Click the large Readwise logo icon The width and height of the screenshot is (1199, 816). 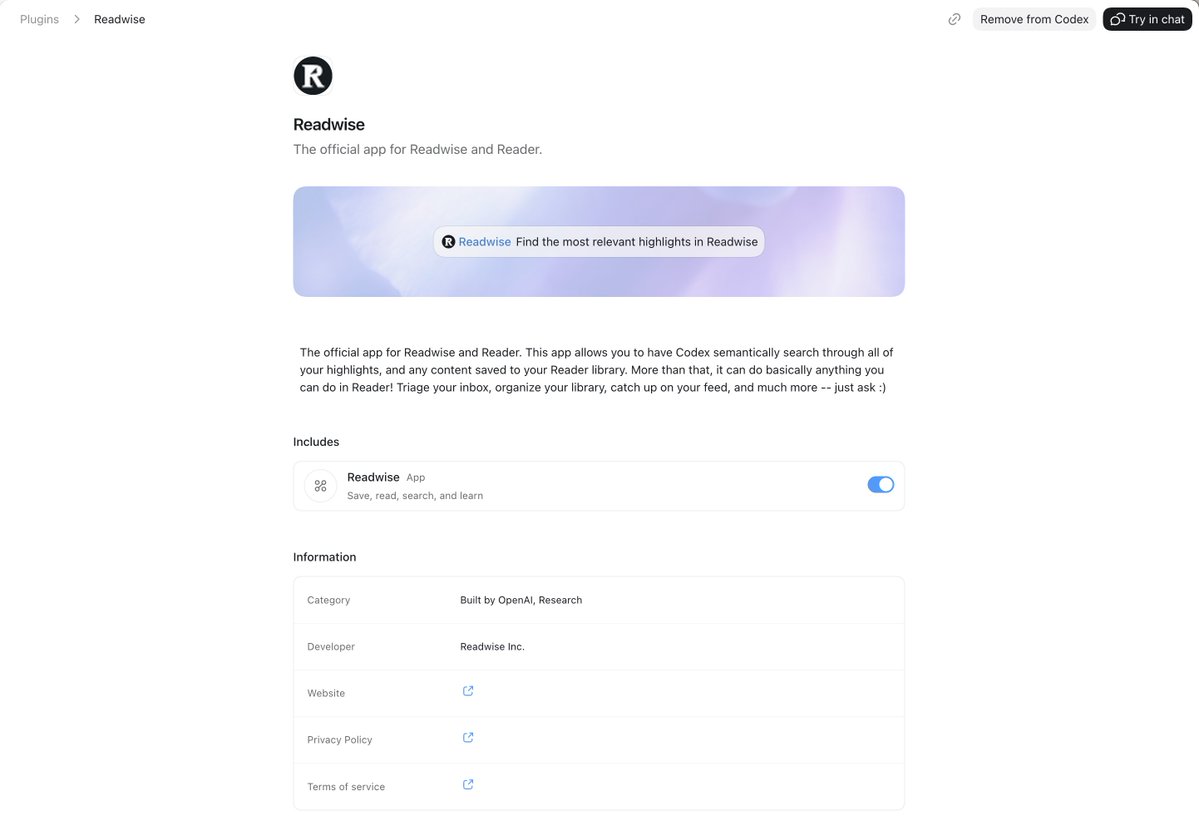coord(313,76)
